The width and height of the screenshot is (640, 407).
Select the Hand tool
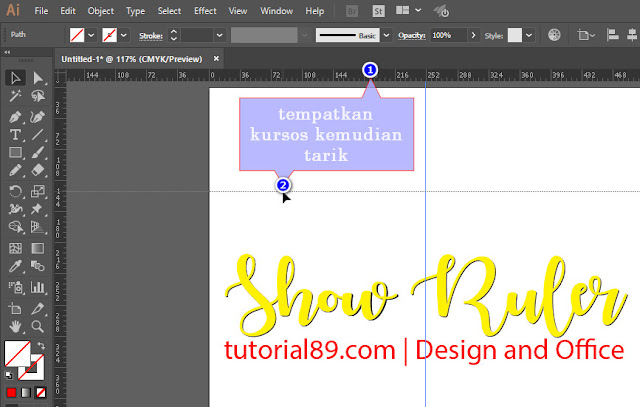click(16, 327)
